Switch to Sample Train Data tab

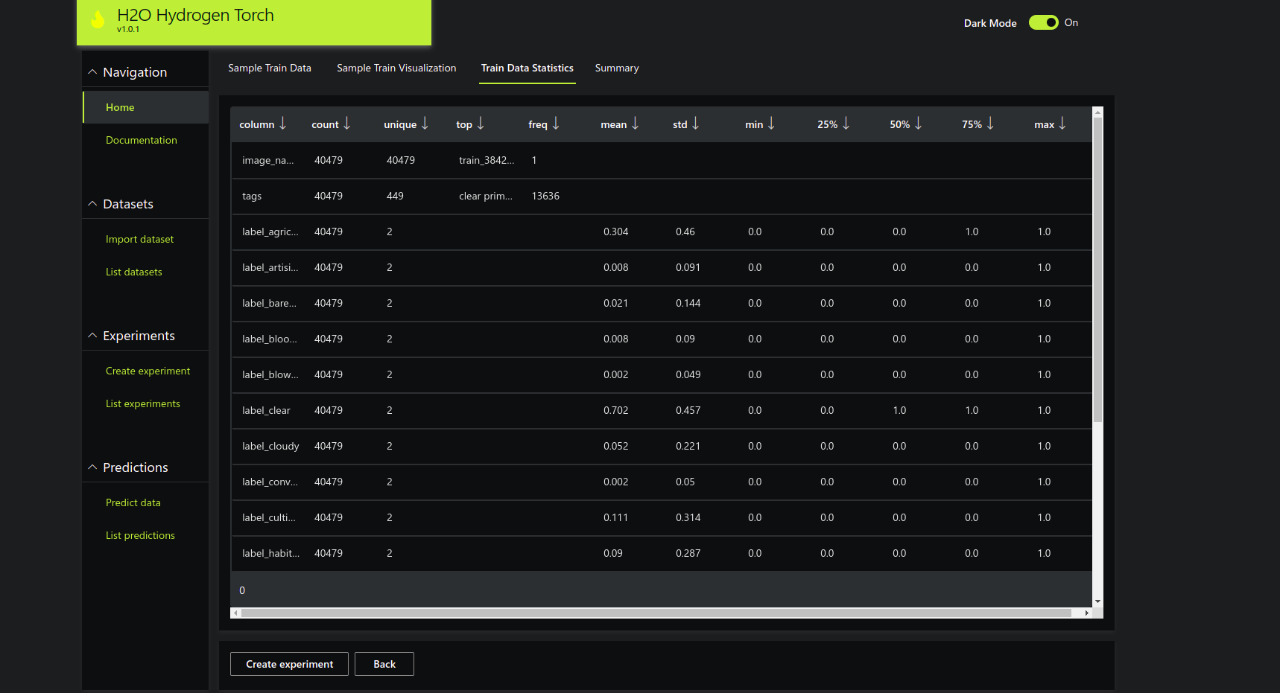(x=269, y=68)
